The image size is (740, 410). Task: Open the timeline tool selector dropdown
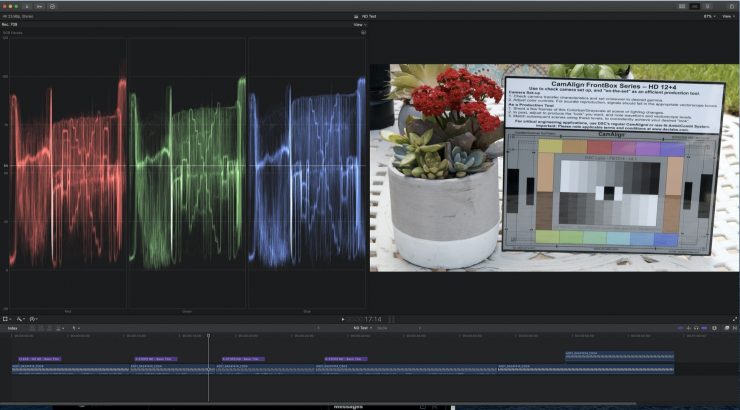tap(76, 327)
